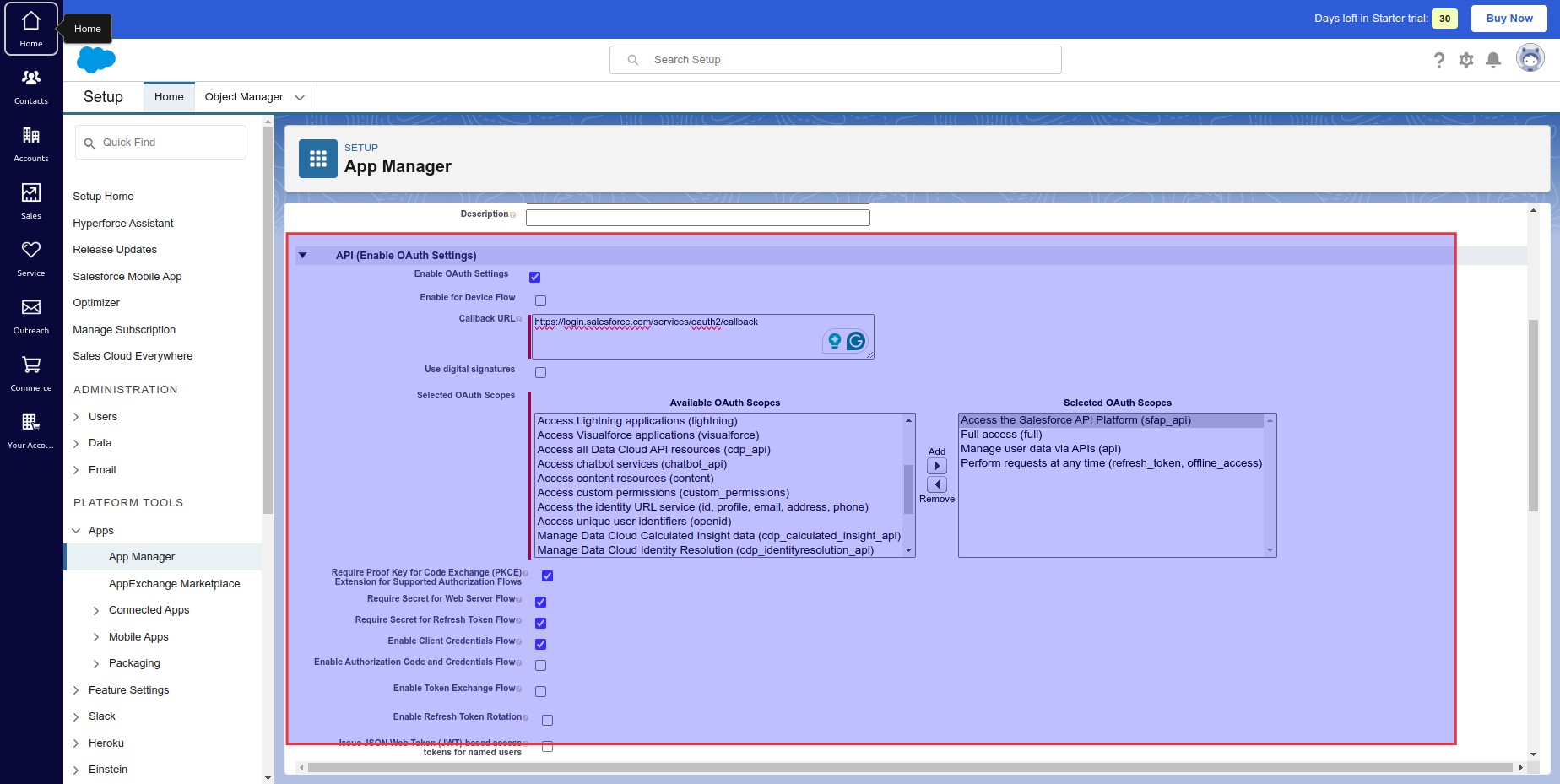
Task: Toggle Require Secret for Refresh Token Flow
Action: pyautogui.click(x=540, y=623)
